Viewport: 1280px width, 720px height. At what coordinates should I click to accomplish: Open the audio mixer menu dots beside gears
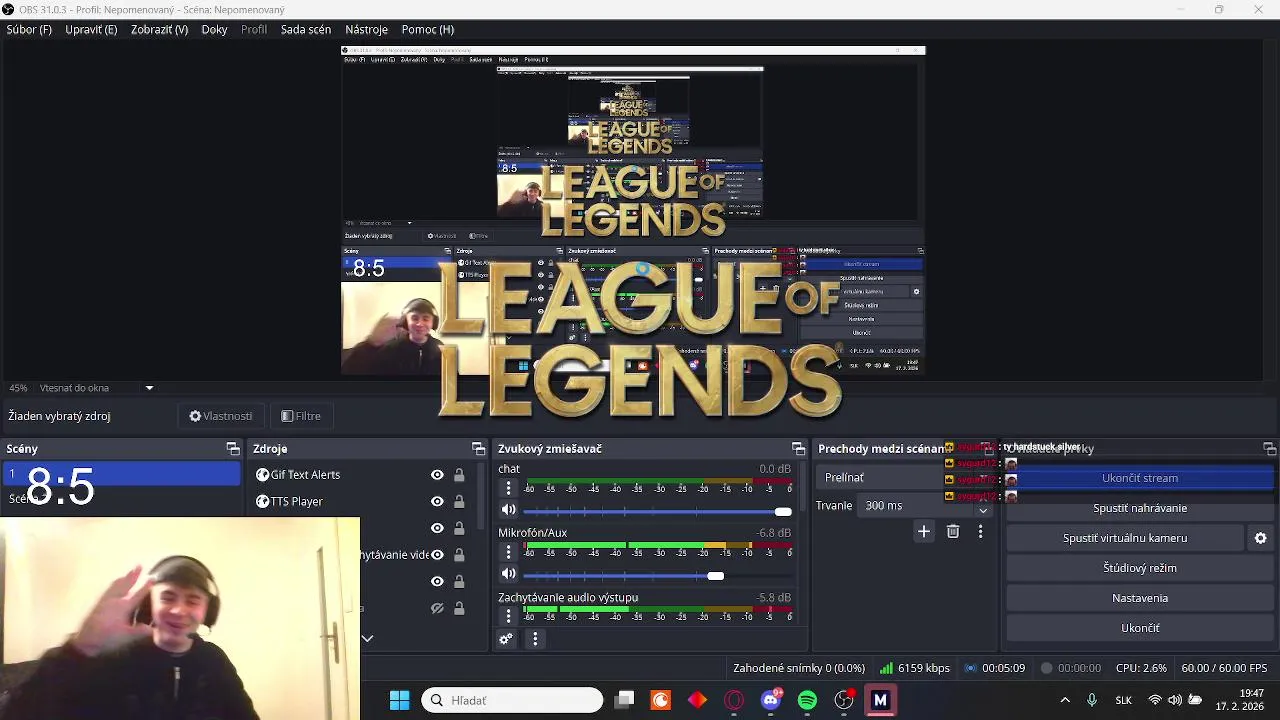coord(535,639)
